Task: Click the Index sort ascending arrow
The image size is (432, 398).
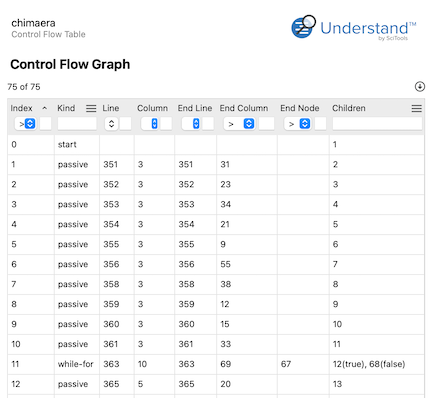Action: pos(44,108)
